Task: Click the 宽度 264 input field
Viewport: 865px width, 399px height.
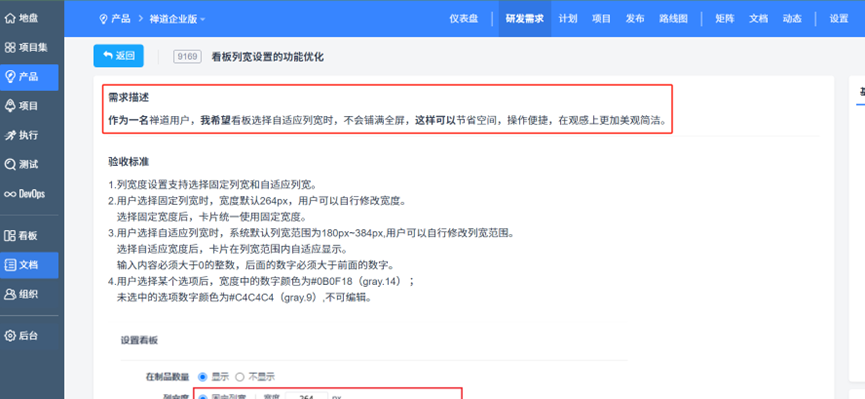Action: [x=307, y=397]
